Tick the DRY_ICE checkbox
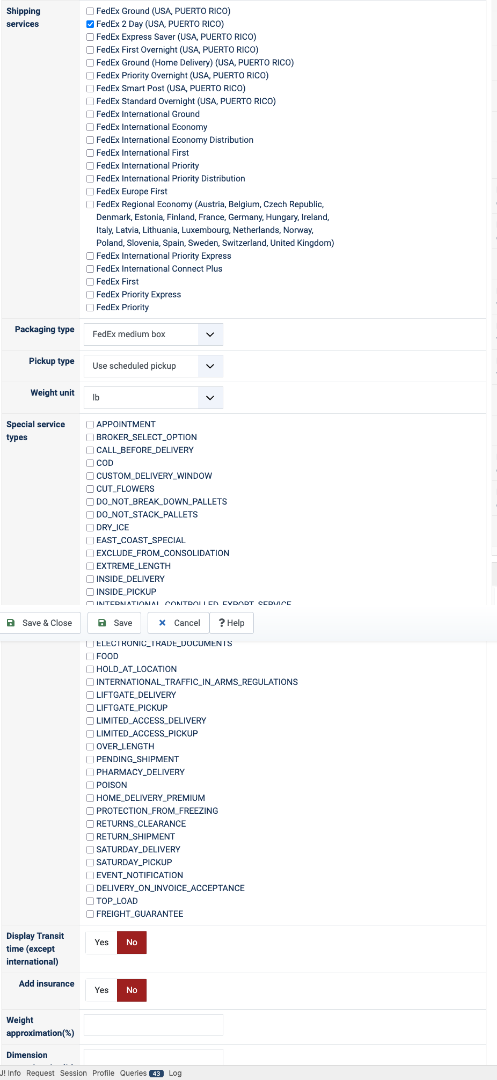This screenshot has width=497, height=1080. tap(90, 528)
